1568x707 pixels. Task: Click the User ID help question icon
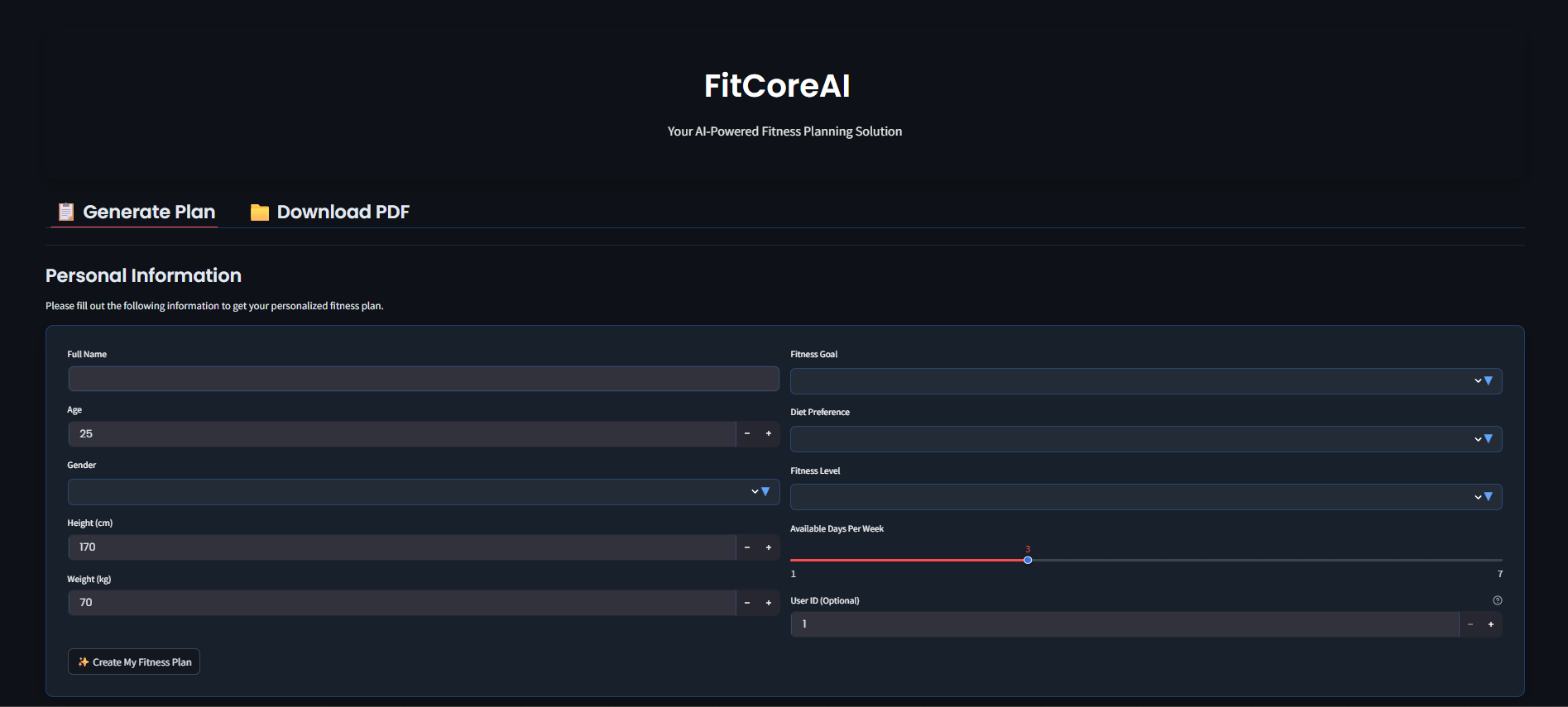coord(1498,600)
